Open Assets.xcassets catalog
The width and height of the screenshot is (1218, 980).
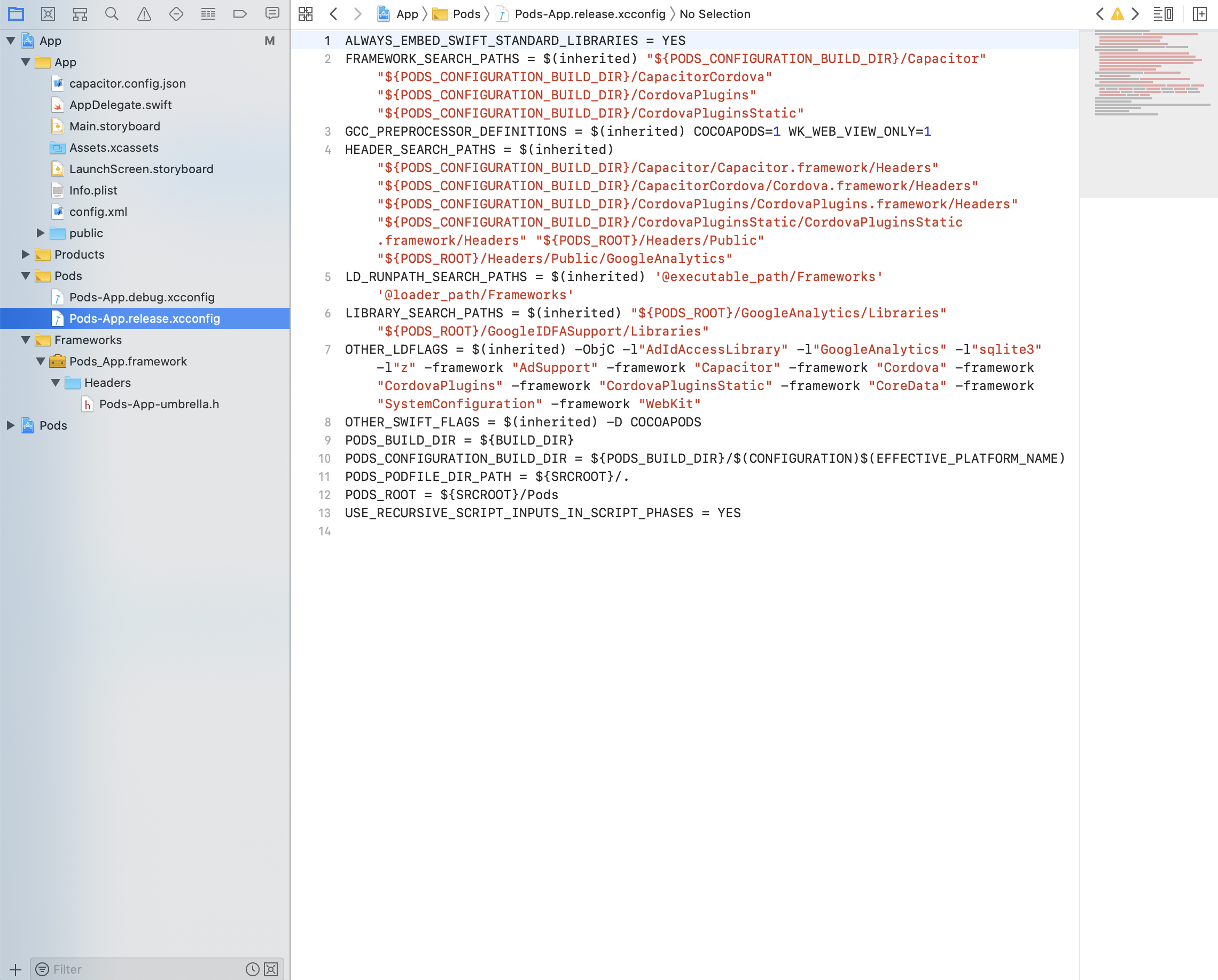[114, 147]
